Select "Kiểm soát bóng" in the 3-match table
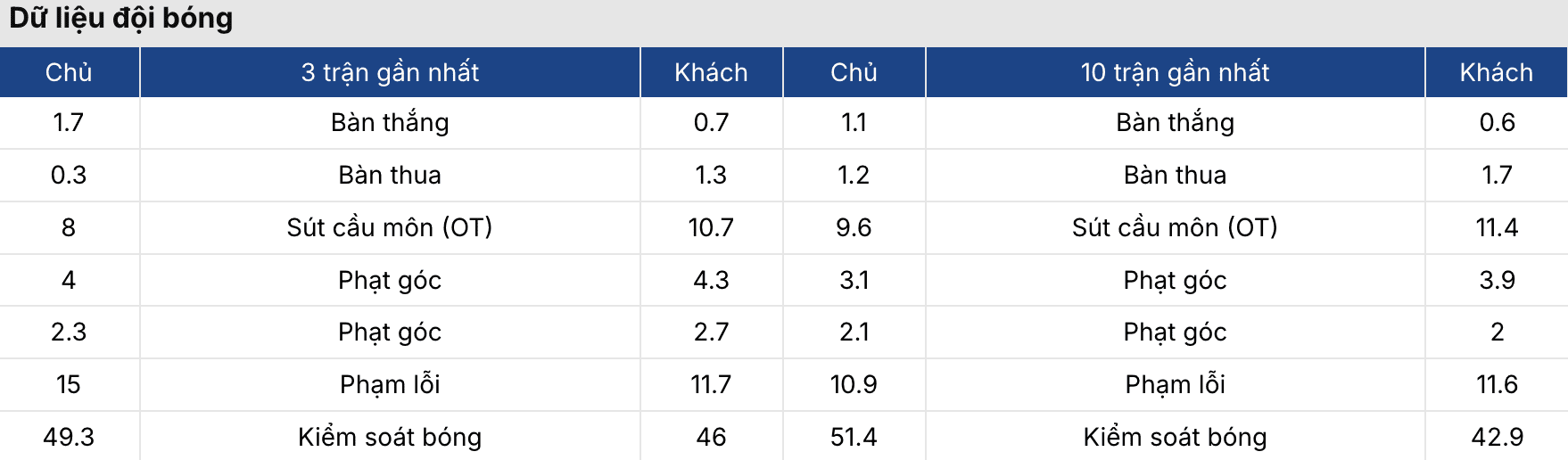The image size is (1568, 460). coord(390,437)
